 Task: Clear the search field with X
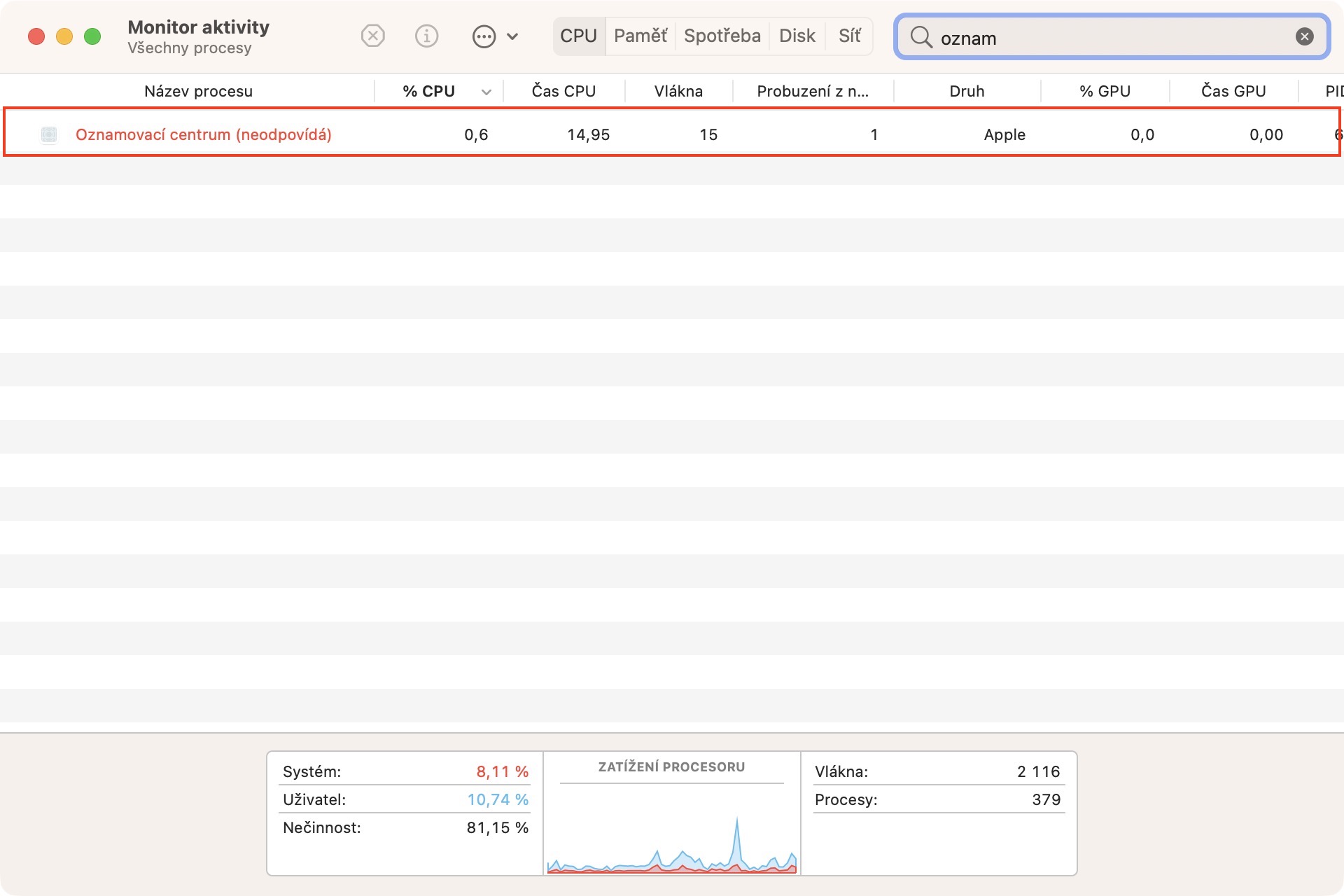point(1304,36)
